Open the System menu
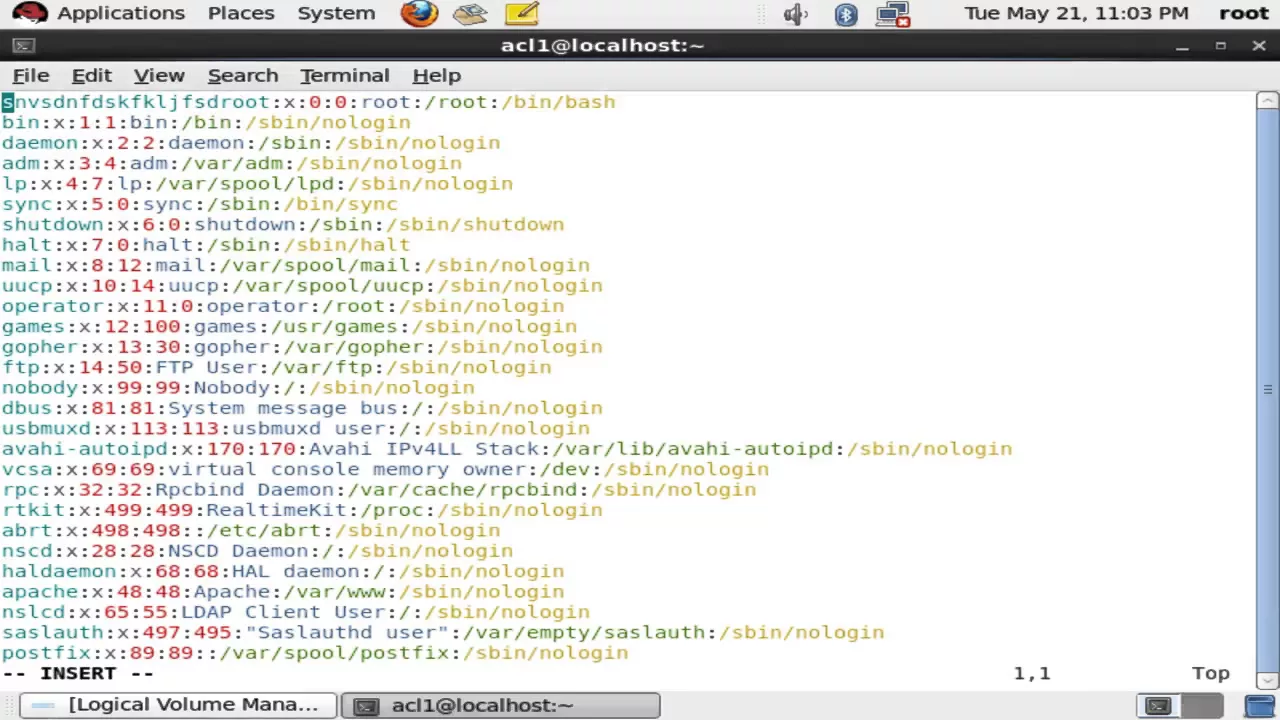The width and height of the screenshot is (1280, 720). pos(336,13)
